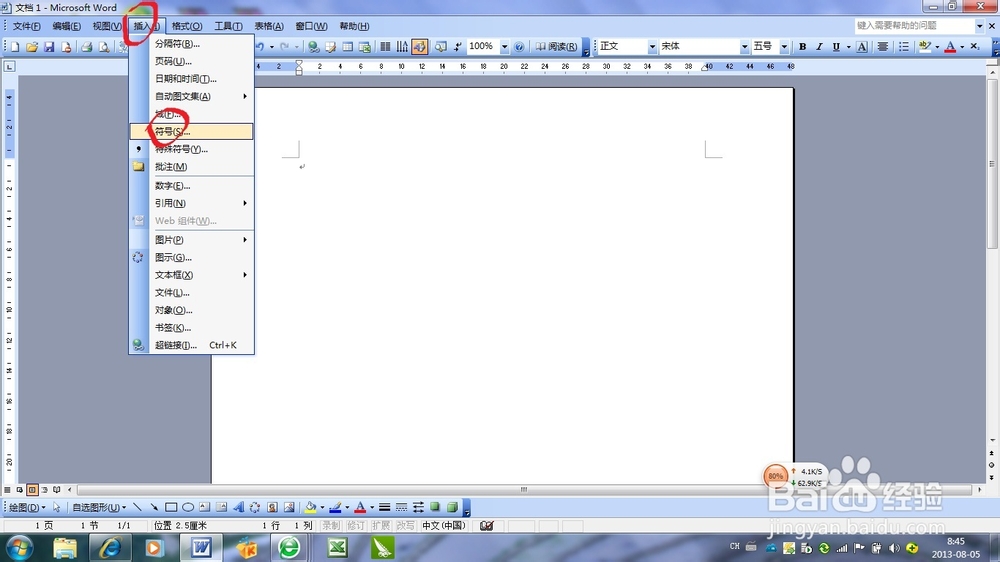This screenshot has height=562, width=1000.
Task: Expand 文本框(X) submenu
Action: pyautogui.click(x=191, y=275)
